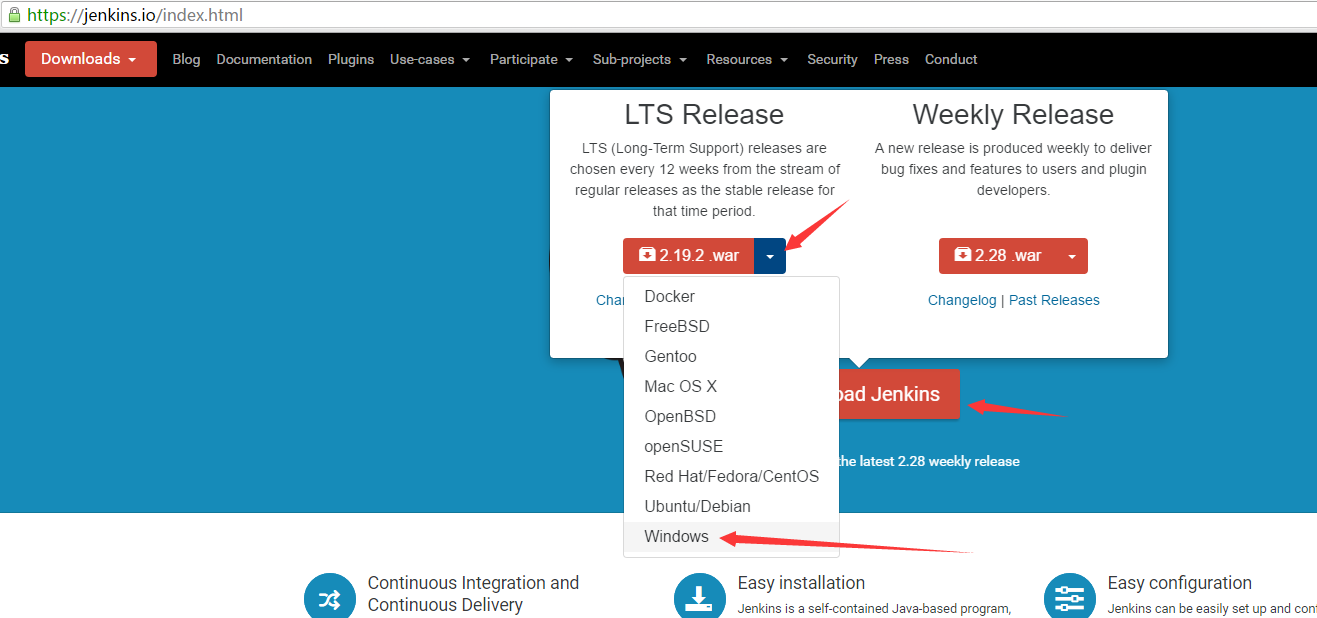
Task: Open the Sub-projects menu
Action: click(640, 59)
